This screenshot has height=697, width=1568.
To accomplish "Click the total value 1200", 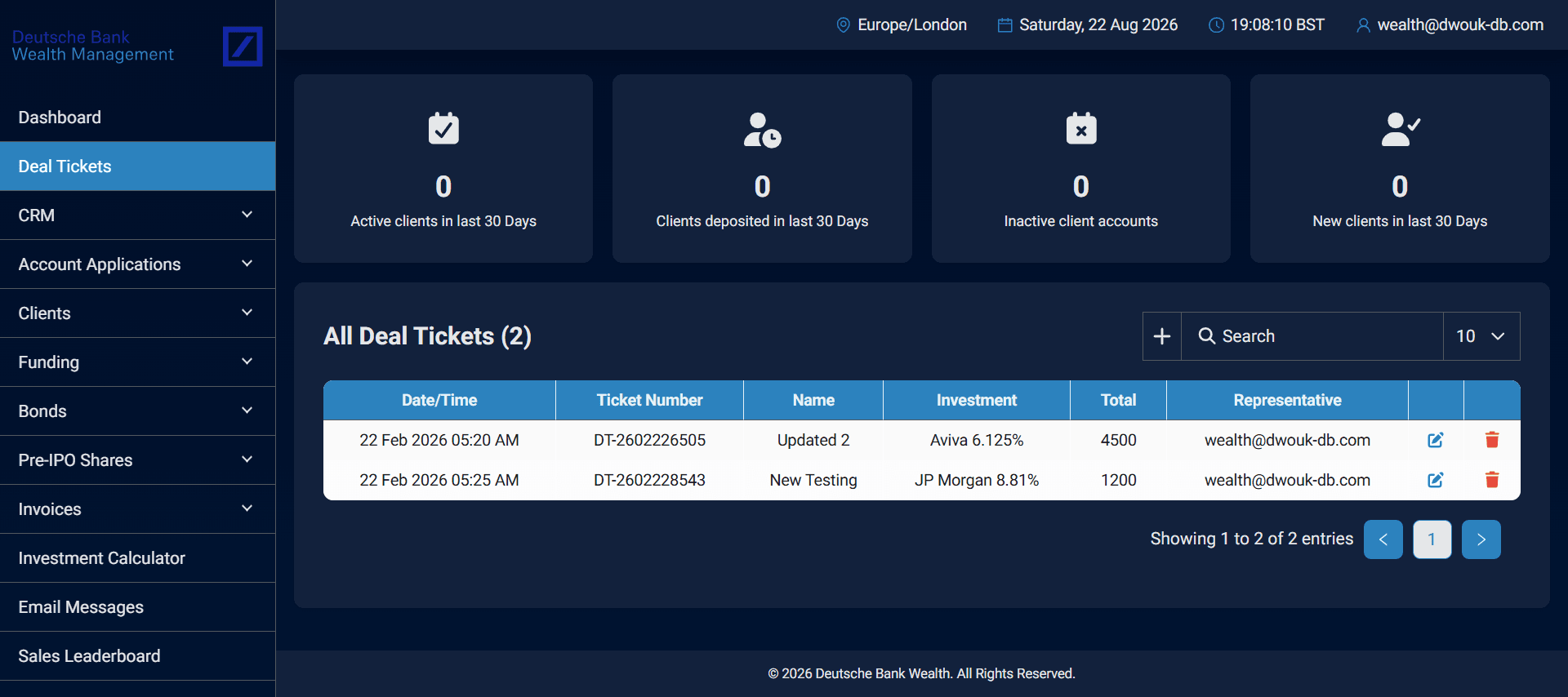I will click(x=1118, y=480).
